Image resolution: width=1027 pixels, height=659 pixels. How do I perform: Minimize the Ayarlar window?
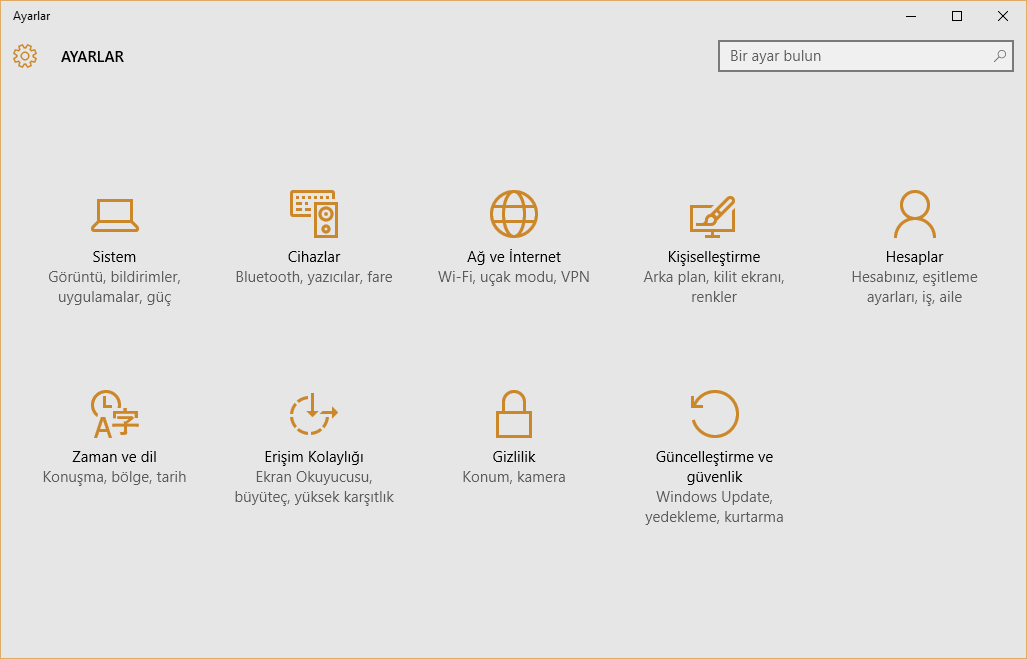click(x=911, y=16)
